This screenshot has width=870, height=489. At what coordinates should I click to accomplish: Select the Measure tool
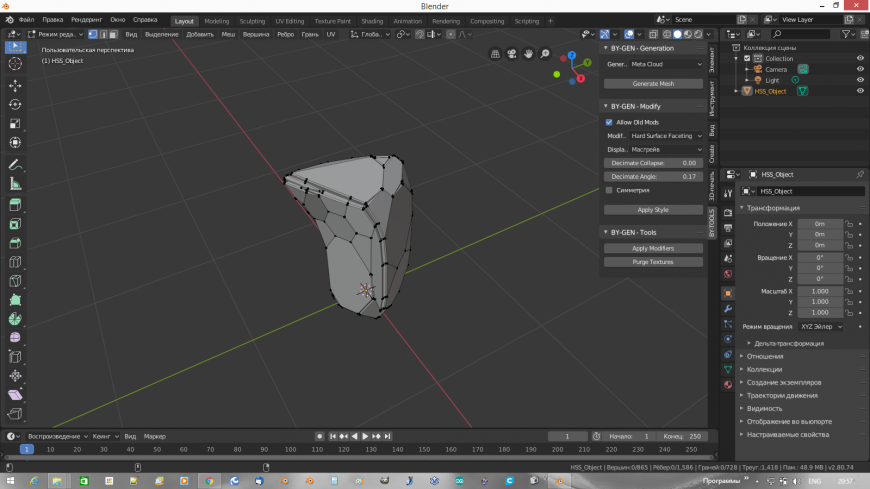click(x=15, y=184)
